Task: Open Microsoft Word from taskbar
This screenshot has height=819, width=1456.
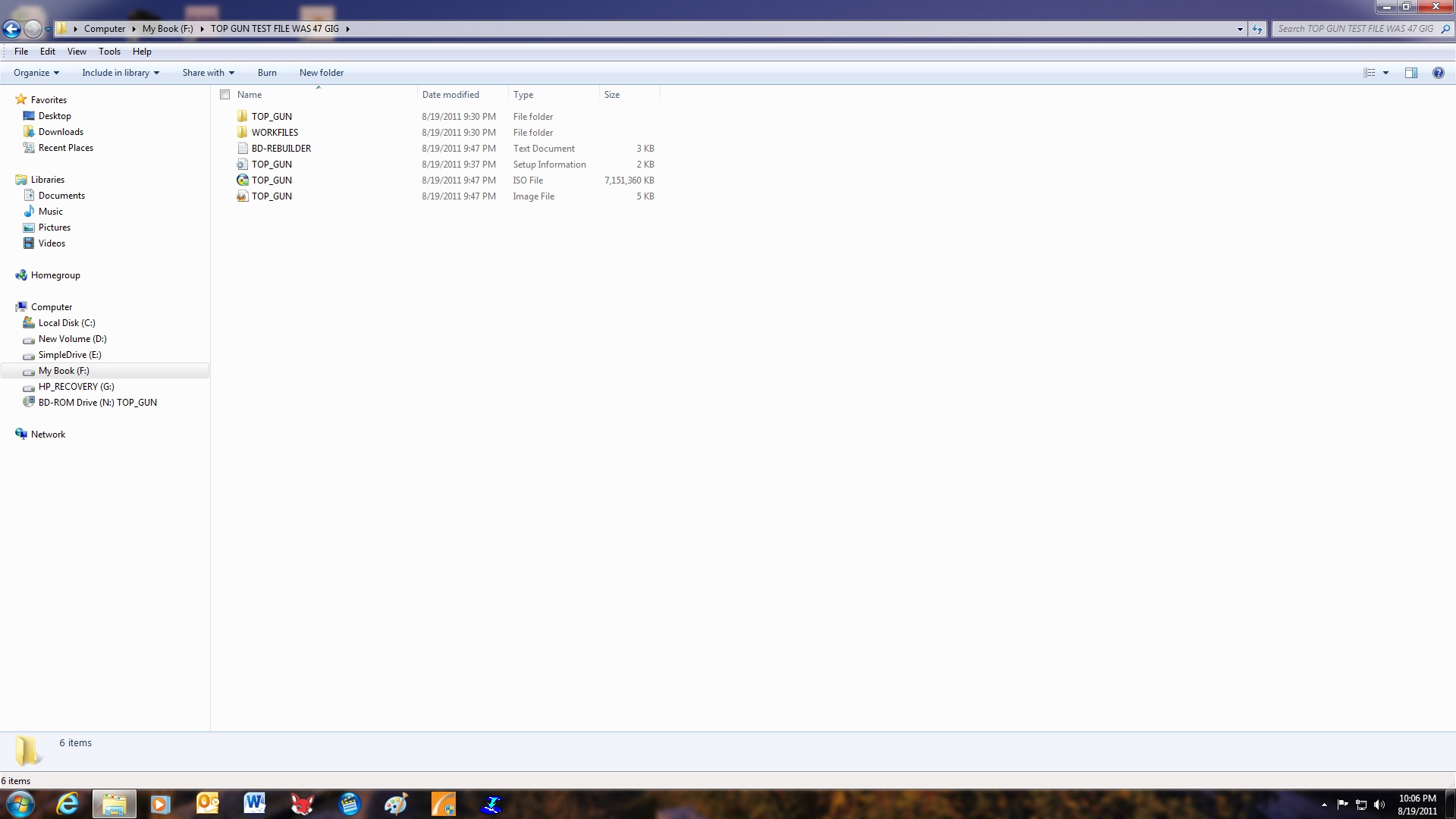Action: [x=254, y=804]
